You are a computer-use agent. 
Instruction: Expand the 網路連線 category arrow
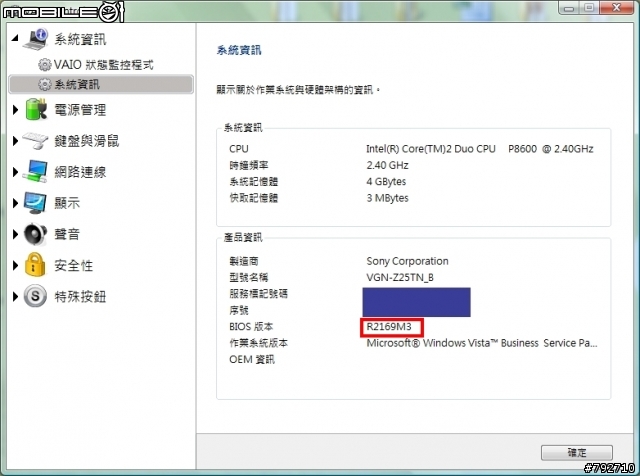pos(16,172)
